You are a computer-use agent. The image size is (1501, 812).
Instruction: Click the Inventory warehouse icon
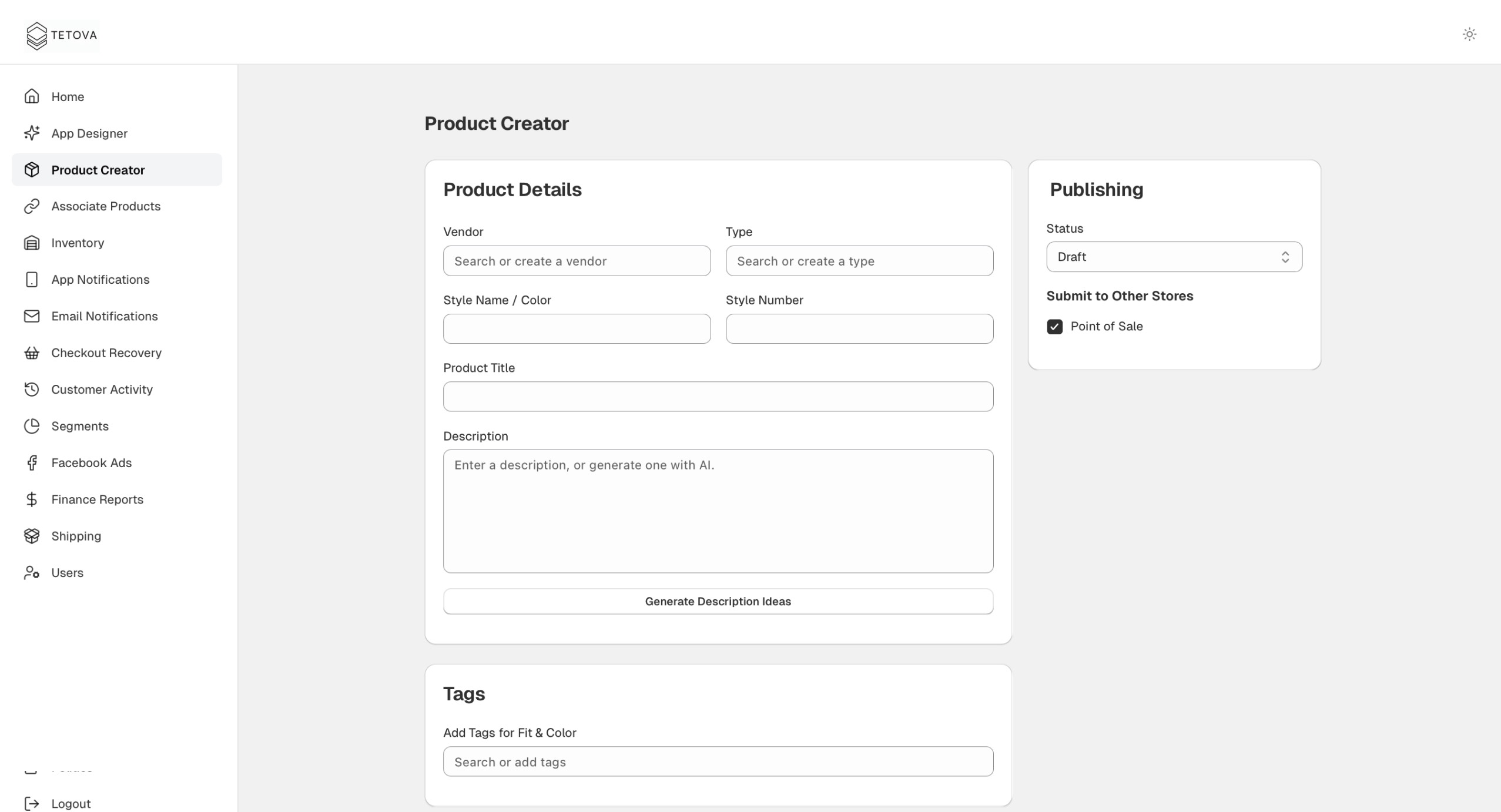coord(32,243)
